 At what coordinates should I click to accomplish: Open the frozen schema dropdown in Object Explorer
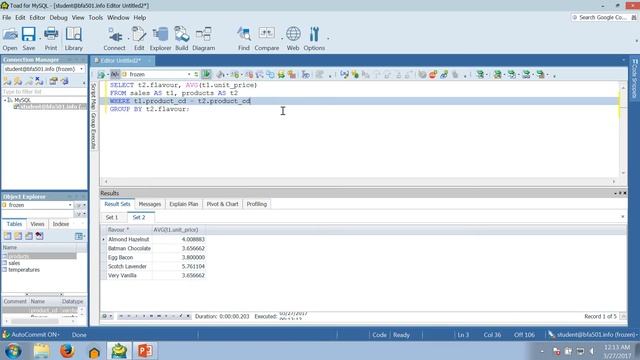tap(70, 205)
